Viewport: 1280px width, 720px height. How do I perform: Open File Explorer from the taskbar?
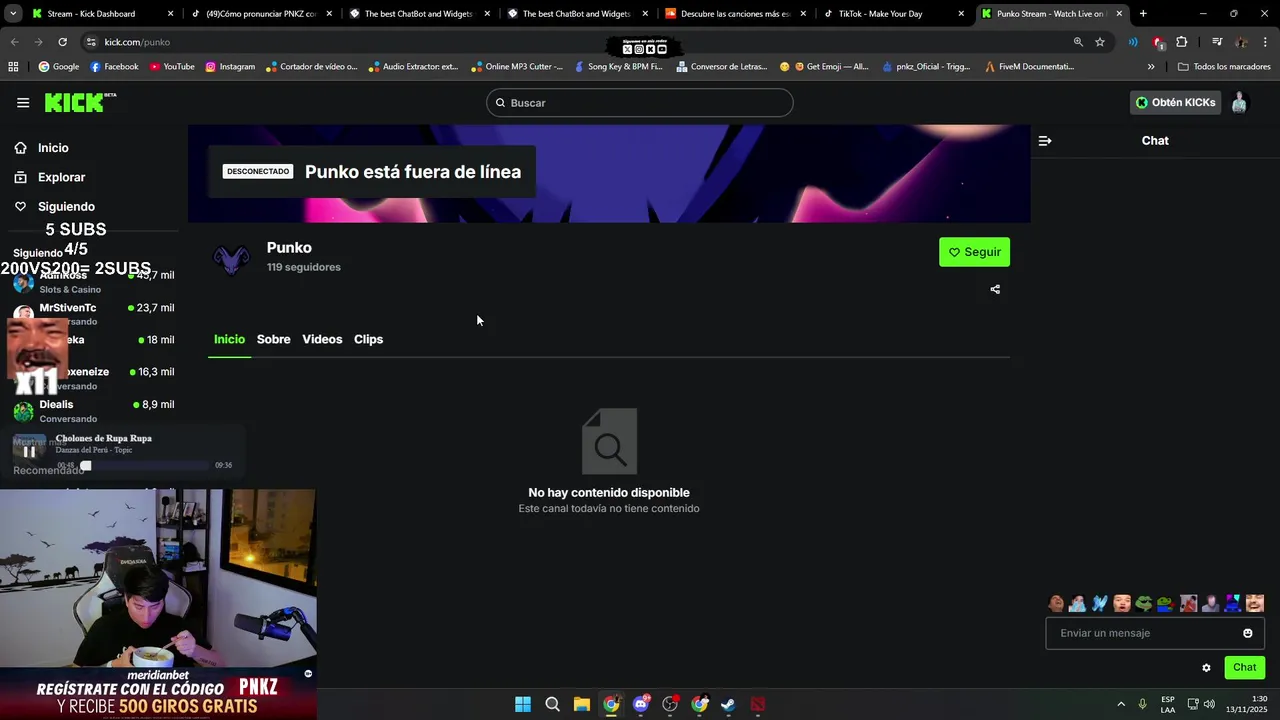[582, 704]
